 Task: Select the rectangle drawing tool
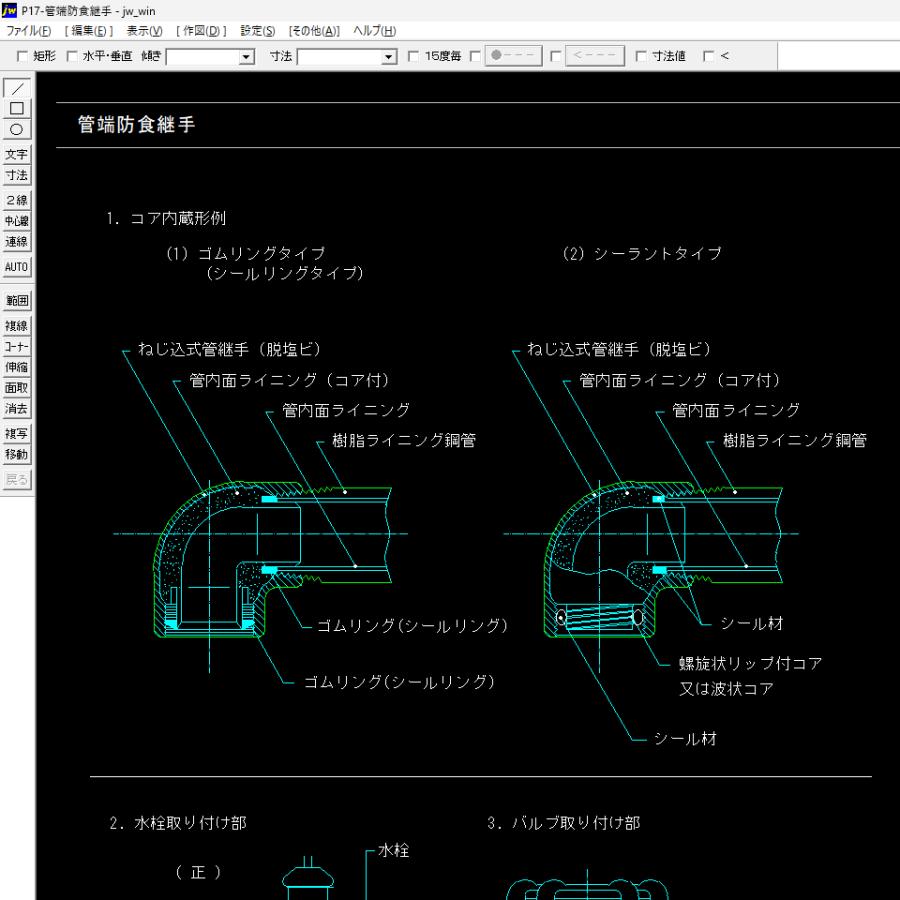click(x=17, y=108)
